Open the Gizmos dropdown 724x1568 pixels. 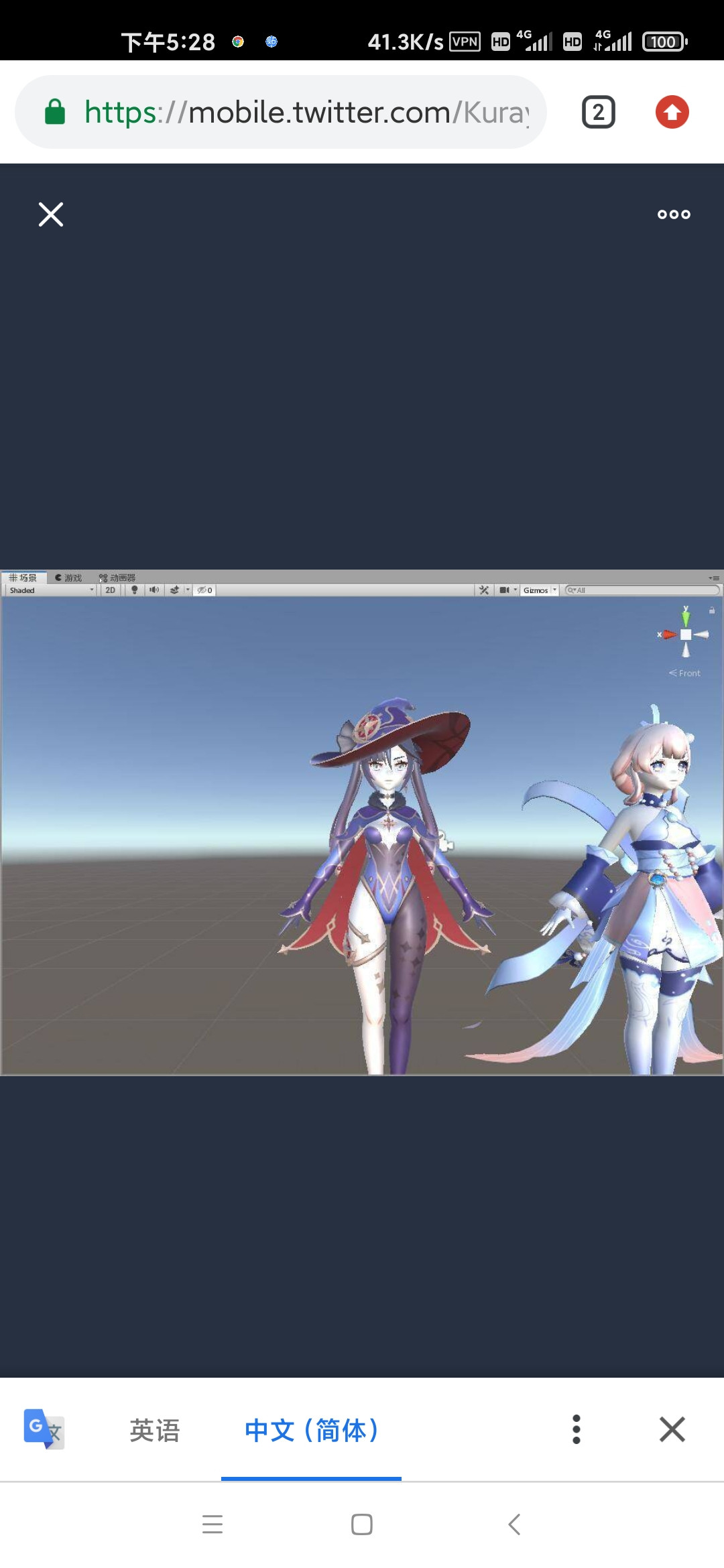coord(540,590)
